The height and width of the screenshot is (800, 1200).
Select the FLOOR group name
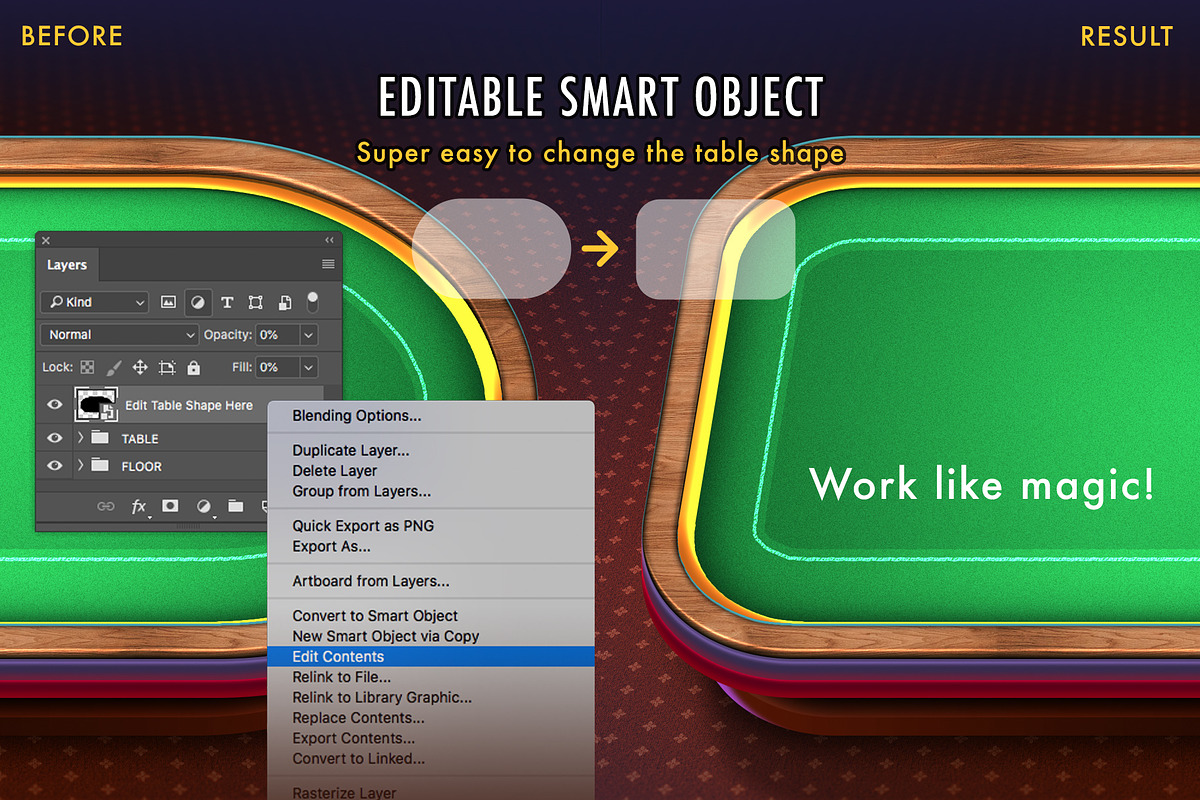(x=141, y=467)
